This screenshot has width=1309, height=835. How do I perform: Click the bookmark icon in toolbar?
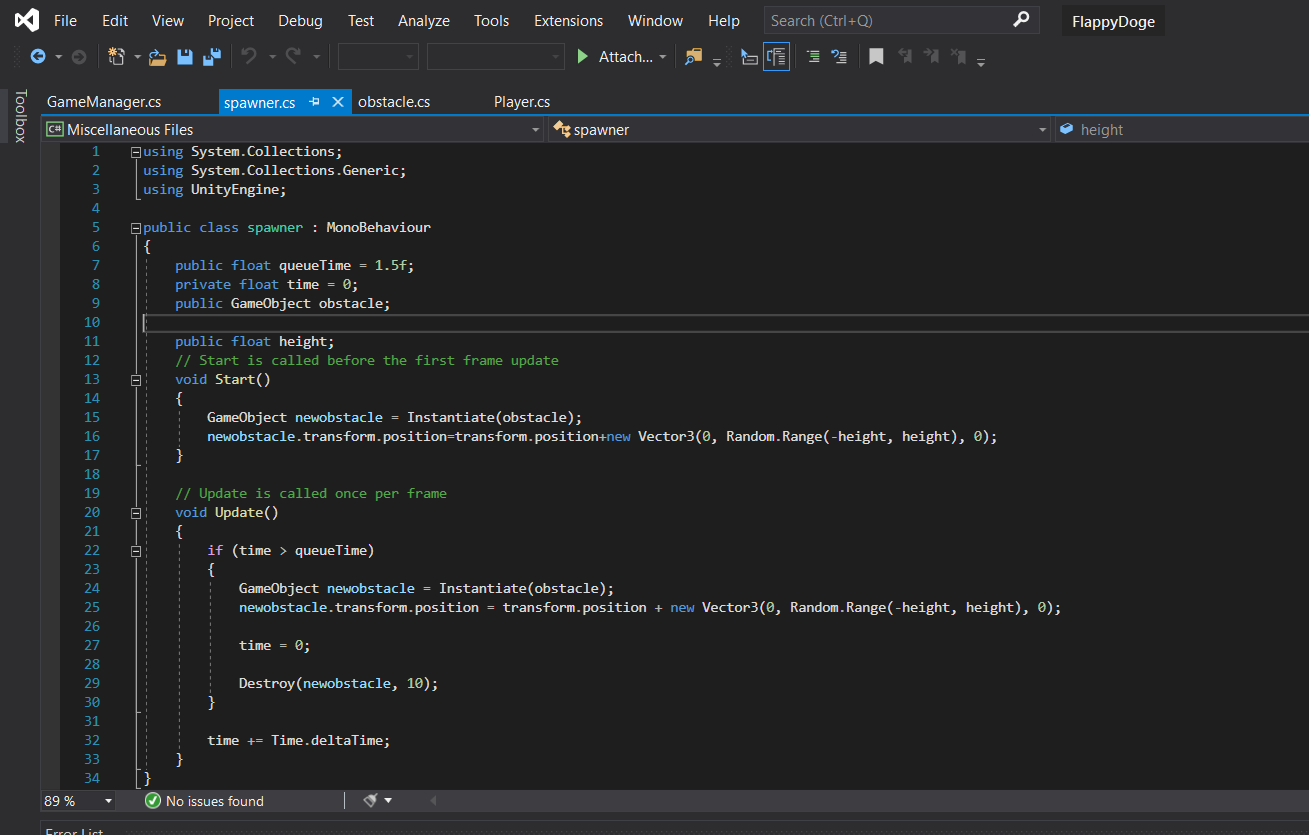click(876, 57)
